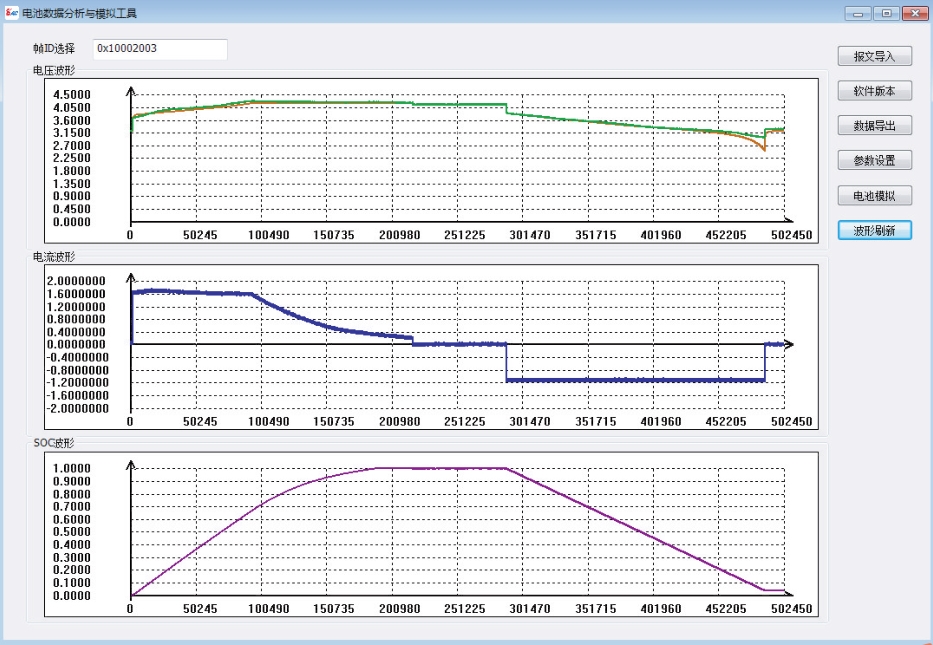The height and width of the screenshot is (645, 933).
Task: Minimize the battery analysis window
Action: click(x=858, y=13)
